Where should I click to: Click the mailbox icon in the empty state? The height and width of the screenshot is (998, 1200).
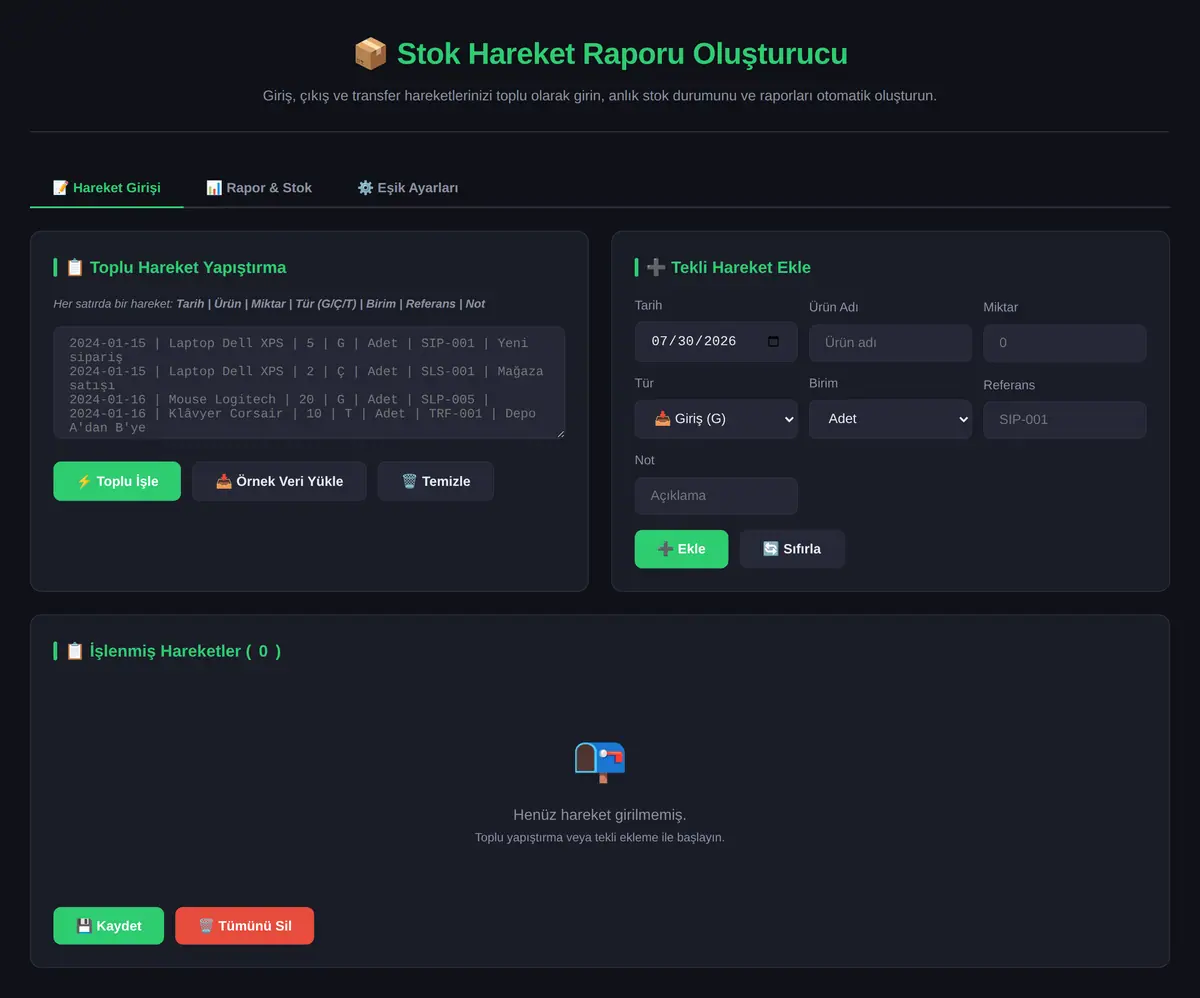[600, 762]
